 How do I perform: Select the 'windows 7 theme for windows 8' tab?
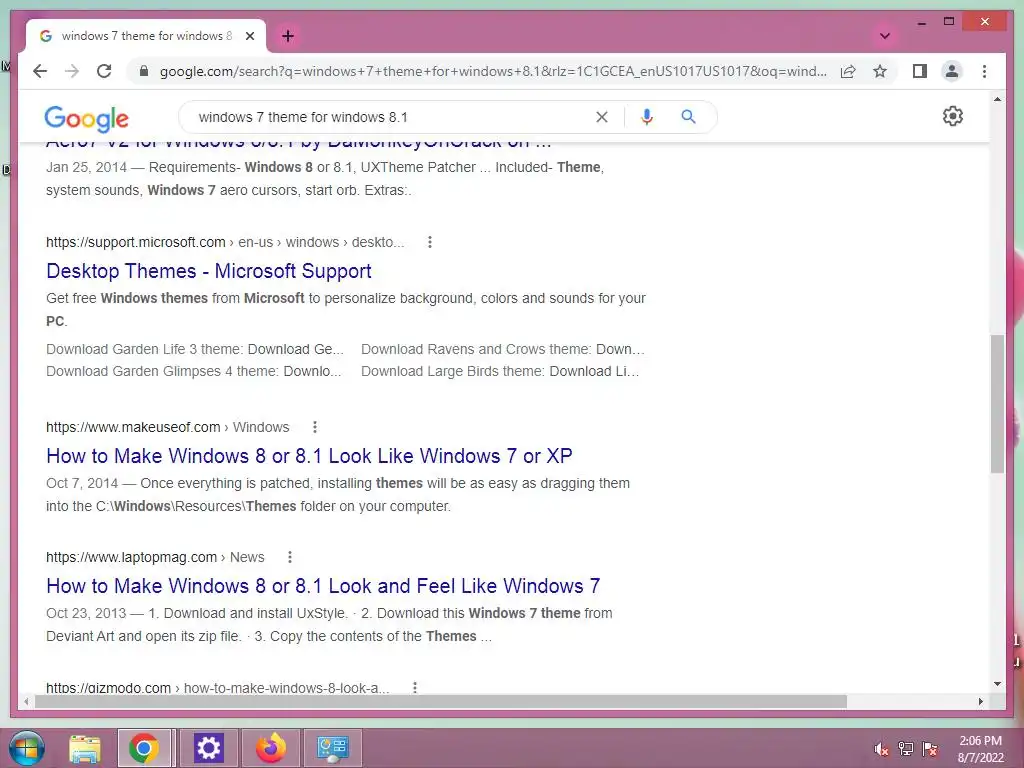pos(146,36)
